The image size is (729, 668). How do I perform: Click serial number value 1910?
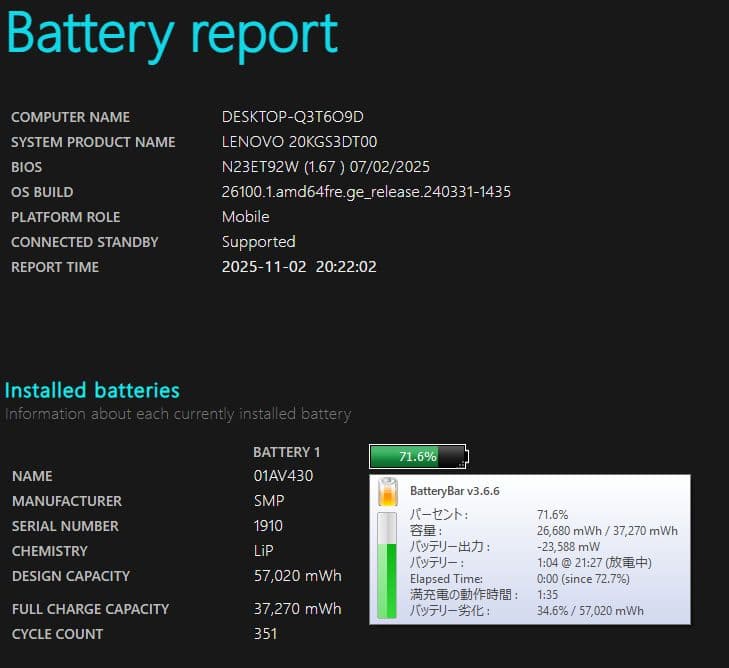pyautogui.click(x=268, y=526)
